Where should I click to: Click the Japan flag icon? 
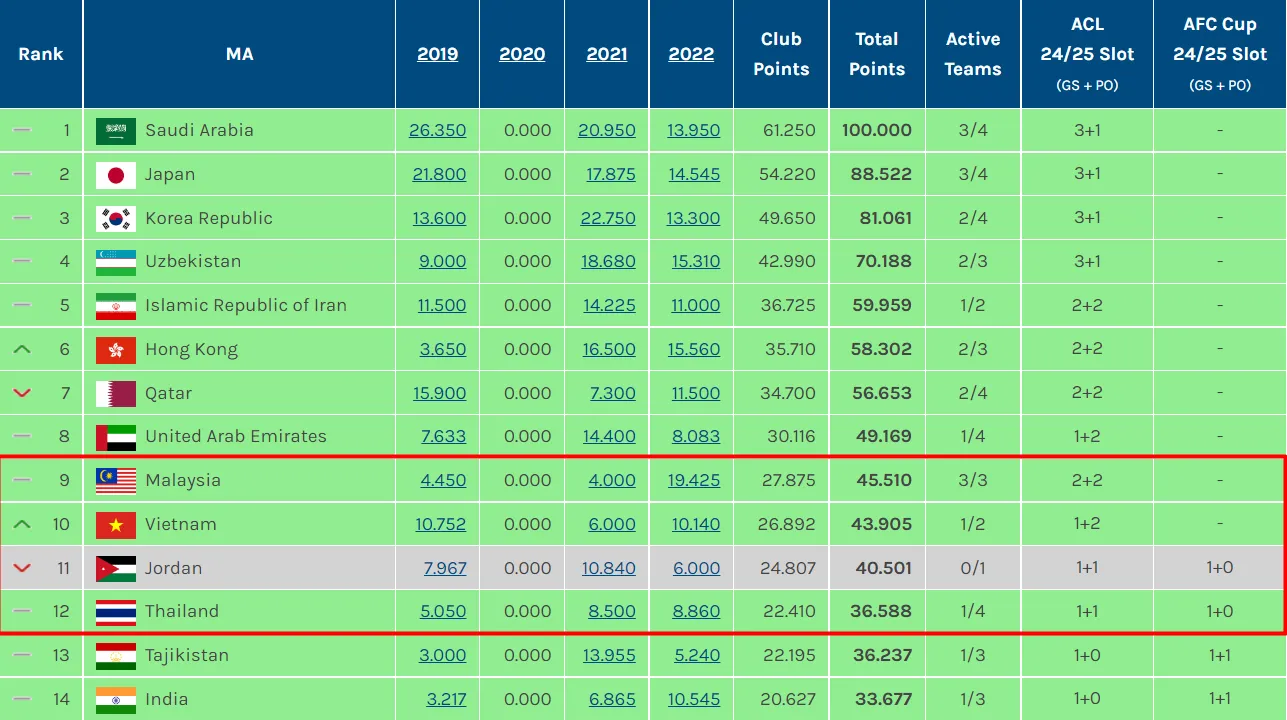[116, 175]
